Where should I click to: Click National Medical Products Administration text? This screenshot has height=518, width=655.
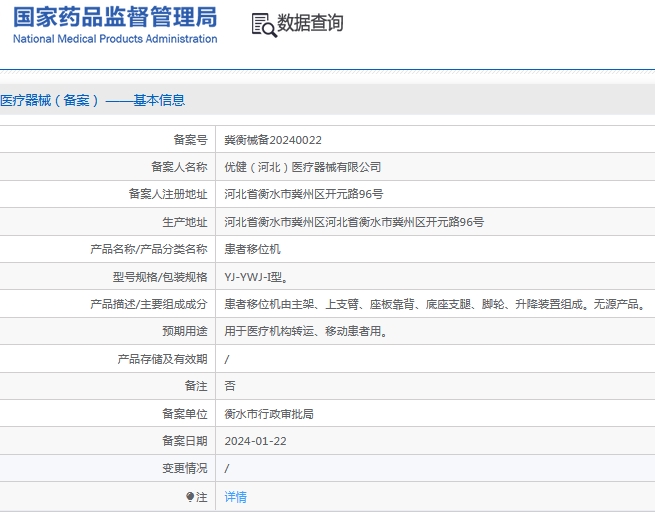(115, 39)
